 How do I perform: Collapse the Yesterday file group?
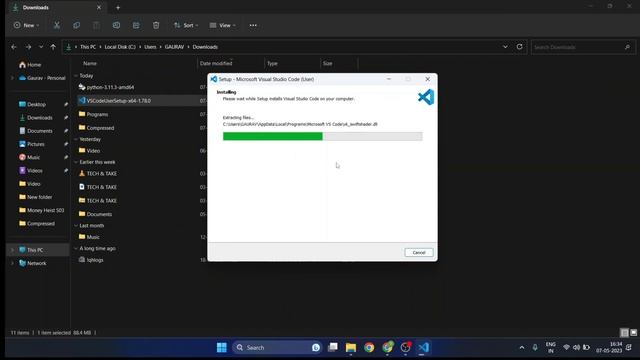tap(76, 140)
